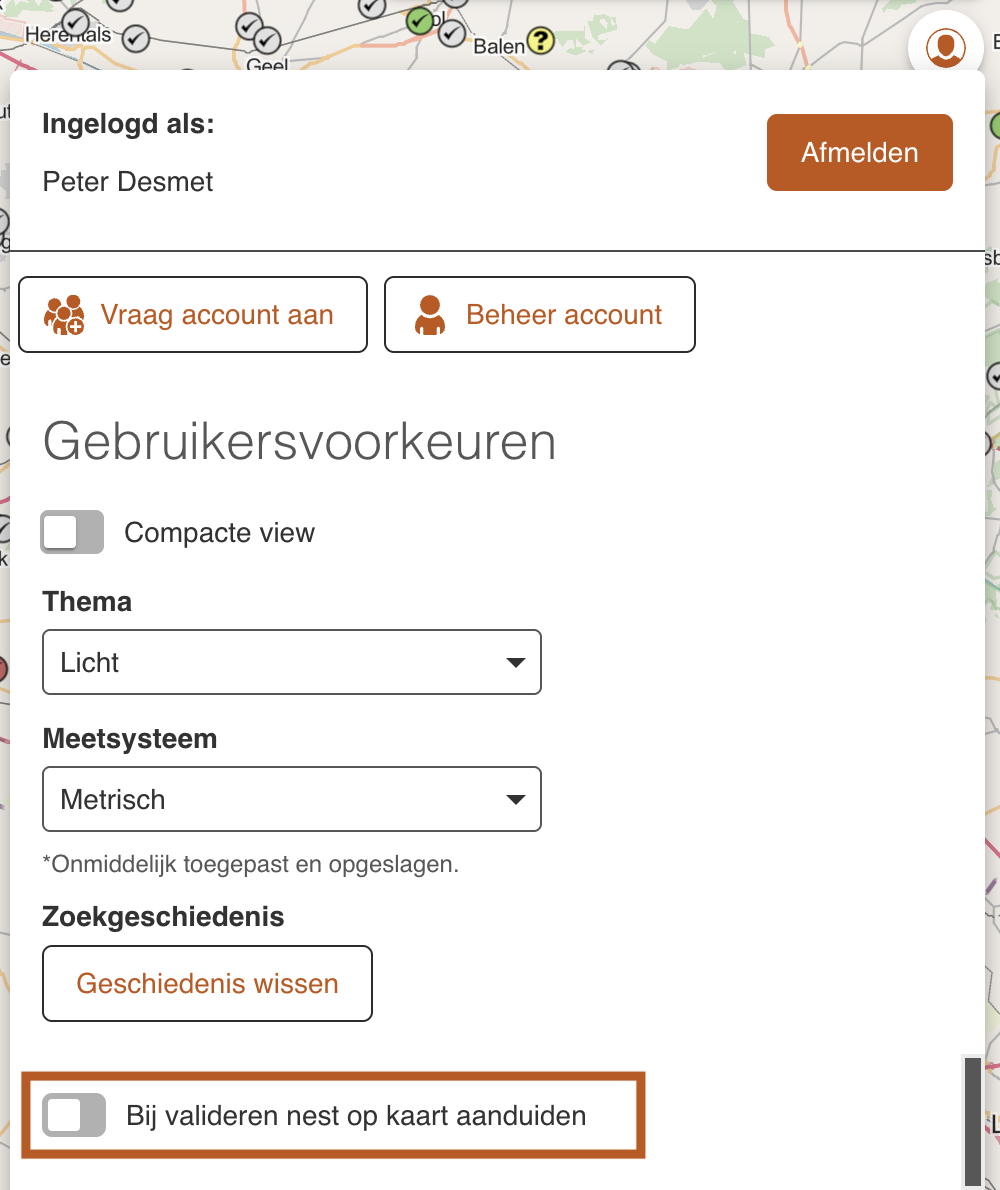Click the people icon on Vraag account aan
Image resolution: width=1000 pixels, height=1190 pixels.
coord(63,314)
